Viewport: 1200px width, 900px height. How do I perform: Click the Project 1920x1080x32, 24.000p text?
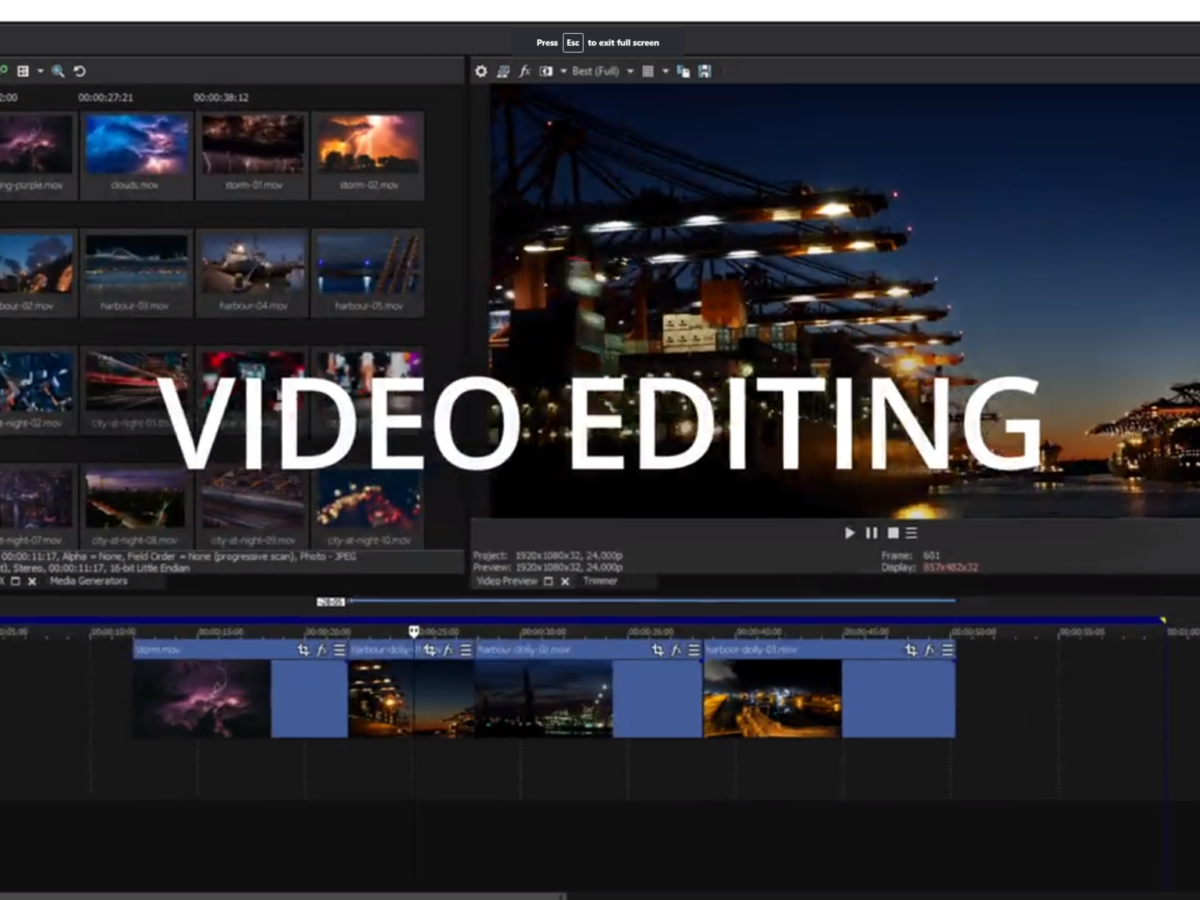coord(548,556)
